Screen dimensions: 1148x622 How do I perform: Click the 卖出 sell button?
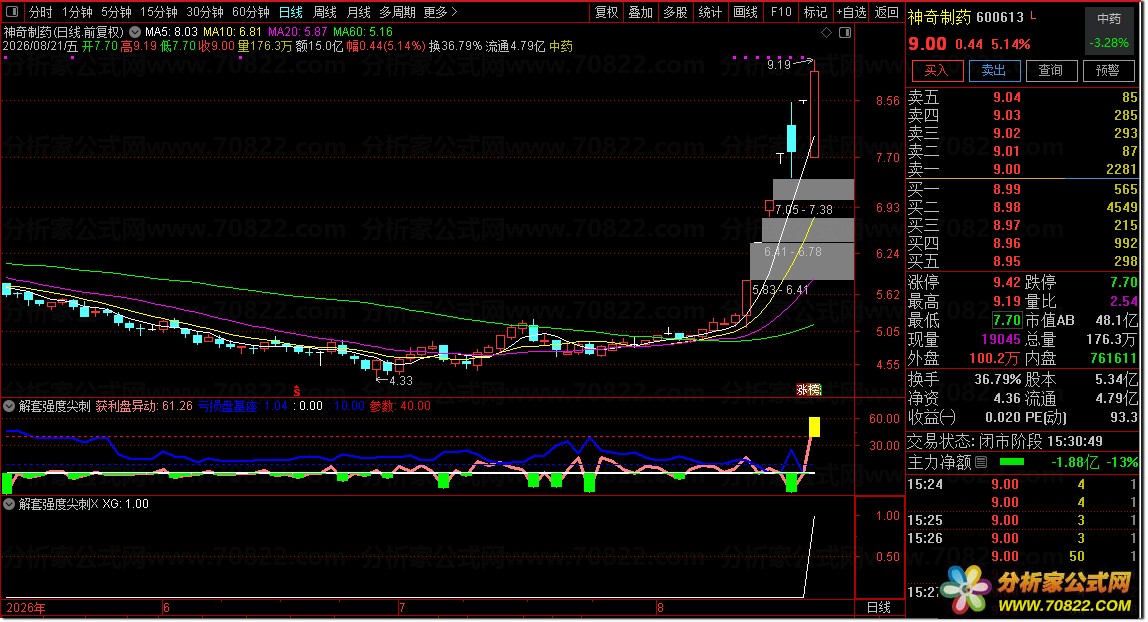pyautogui.click(x=994, y=70)
